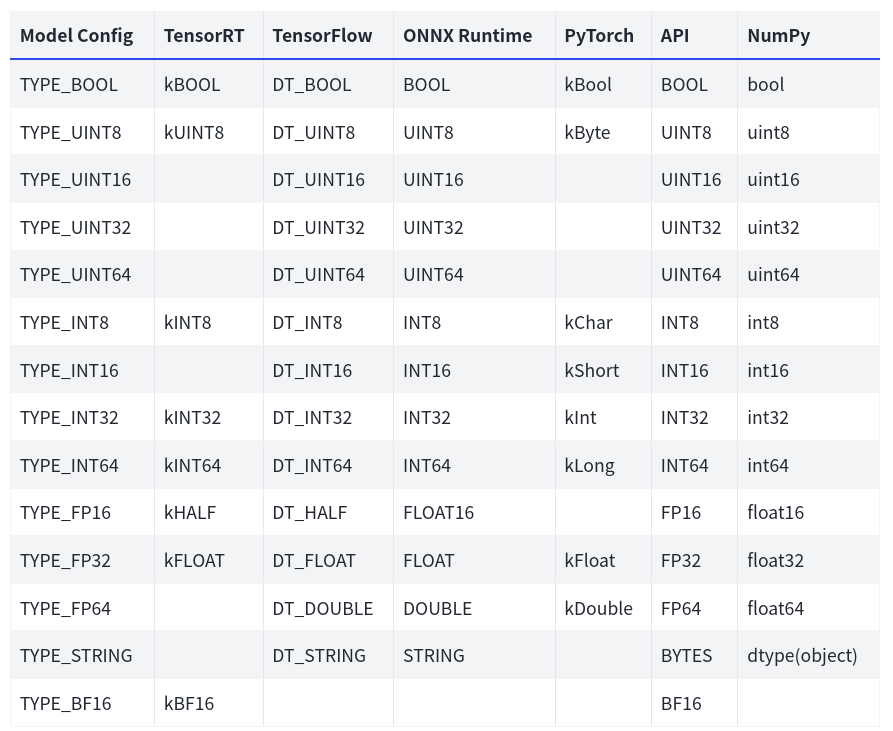Select the TYPE_BF16 row label

click(66, 704)
